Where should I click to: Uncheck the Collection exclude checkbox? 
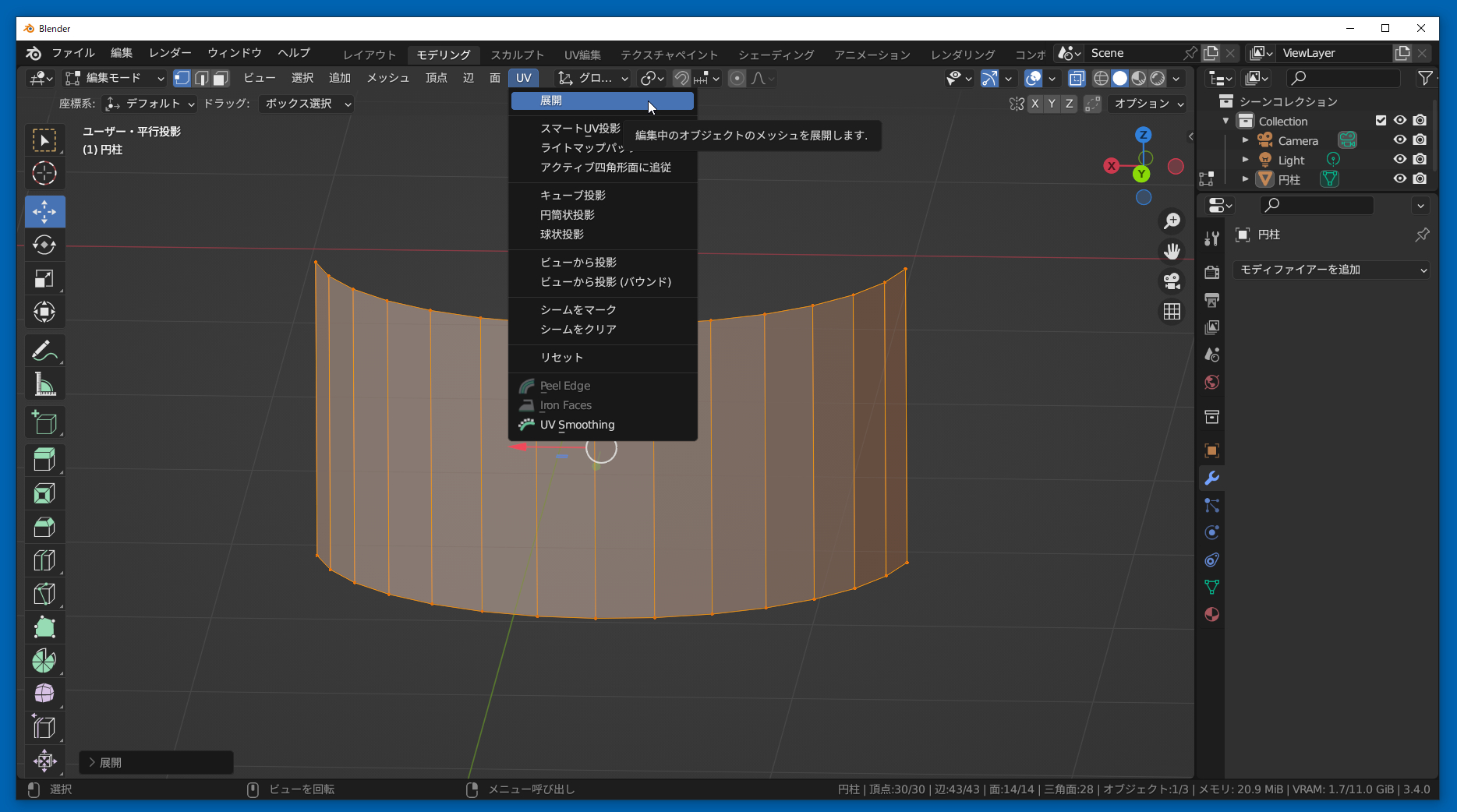tap(1381, 121)
